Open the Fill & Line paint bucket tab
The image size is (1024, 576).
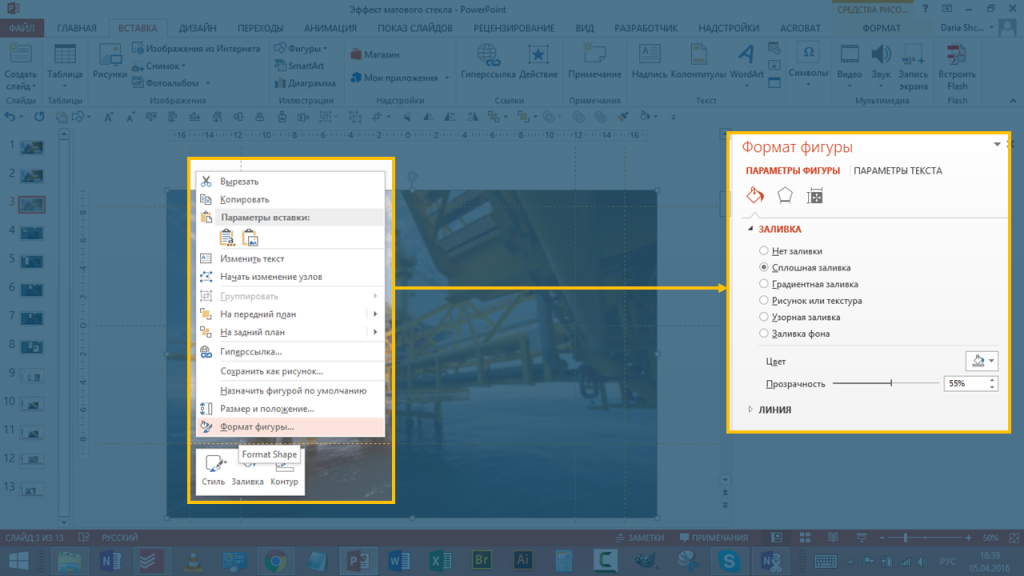point(756,196)
